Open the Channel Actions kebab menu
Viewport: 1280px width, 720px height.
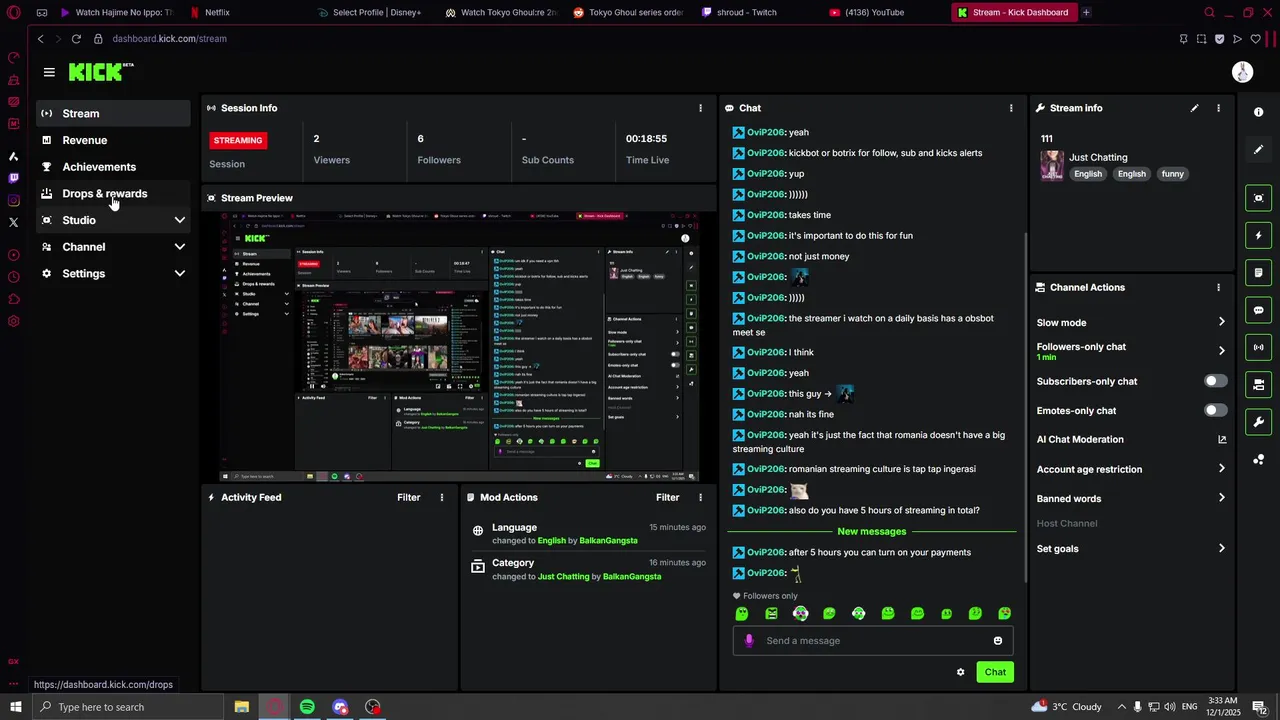point(1218,287)
